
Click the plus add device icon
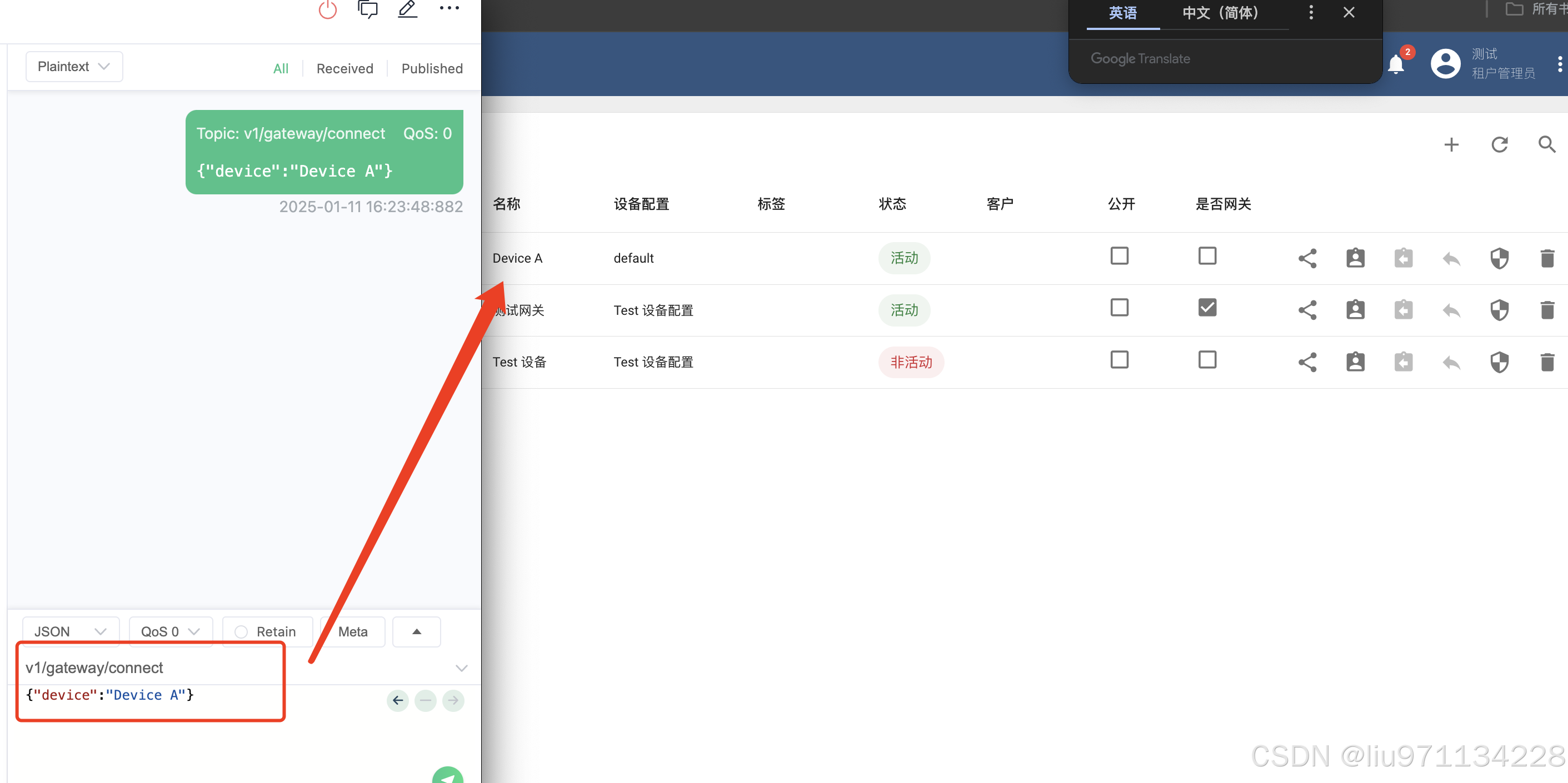tap(1451, 145)
